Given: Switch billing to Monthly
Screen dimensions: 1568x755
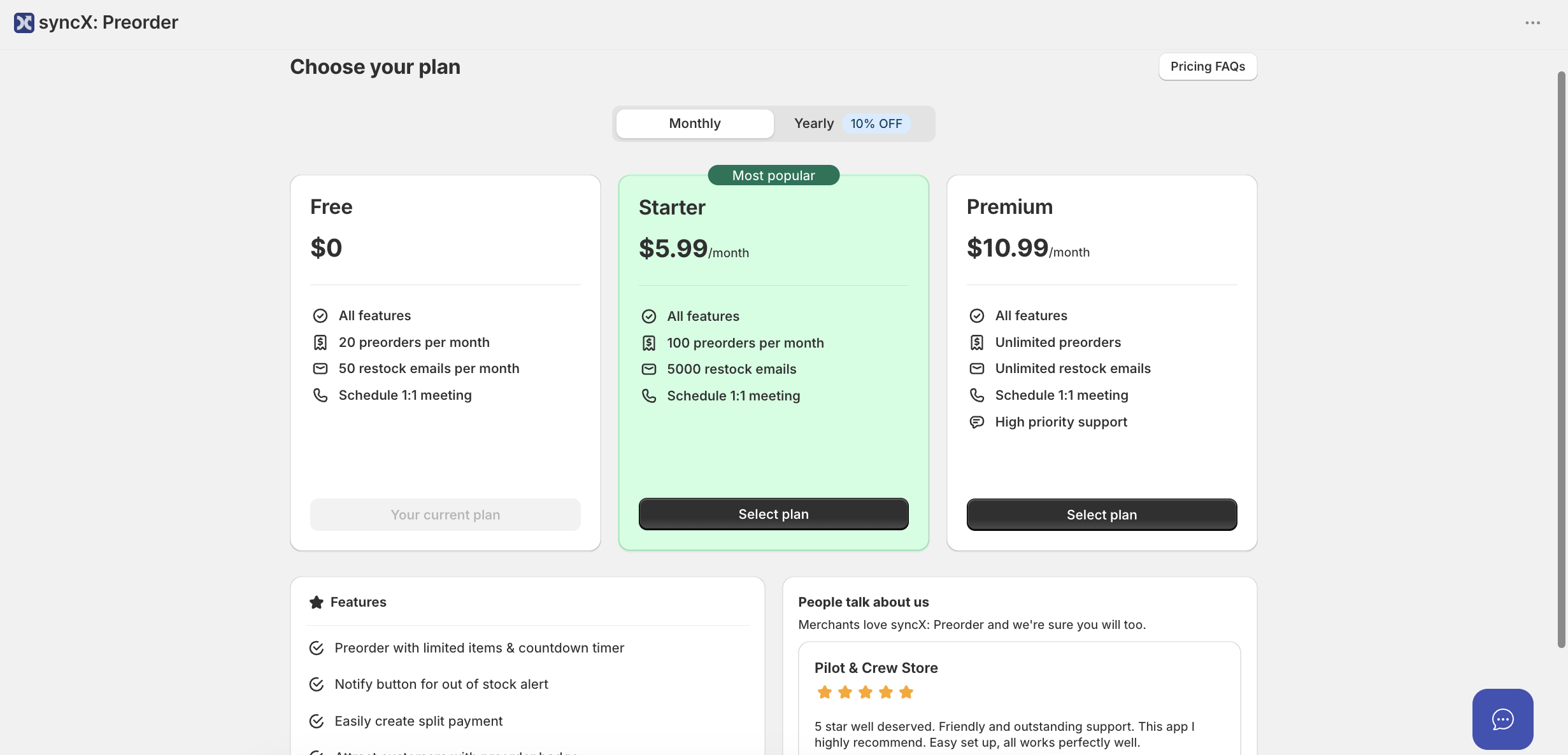Looking at the screenshot, I should click(695, 123).
